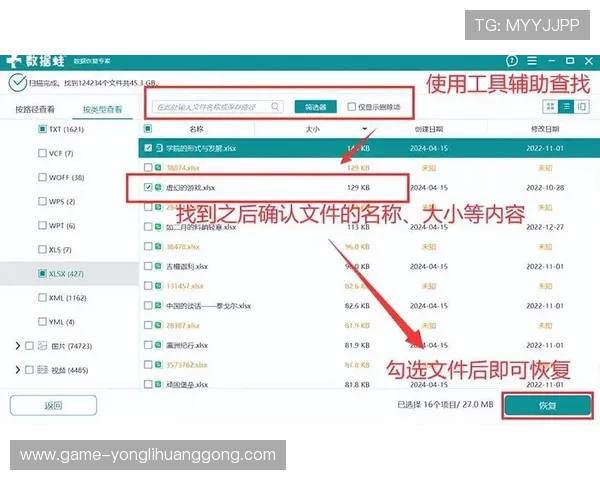Click the 129 KB size of 38074.xlsx

tap(358, 168)
